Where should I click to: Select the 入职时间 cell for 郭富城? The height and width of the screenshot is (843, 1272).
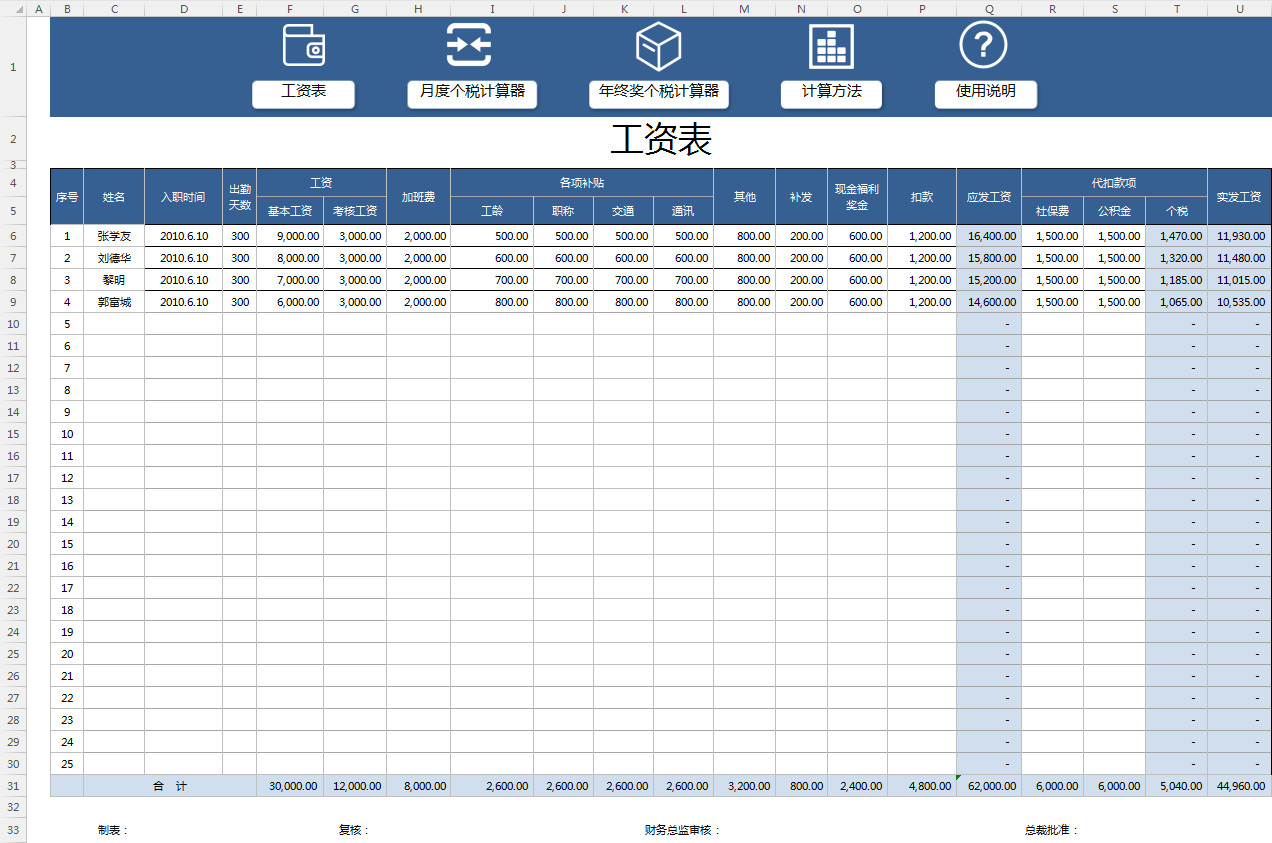[x=183, y=302]
